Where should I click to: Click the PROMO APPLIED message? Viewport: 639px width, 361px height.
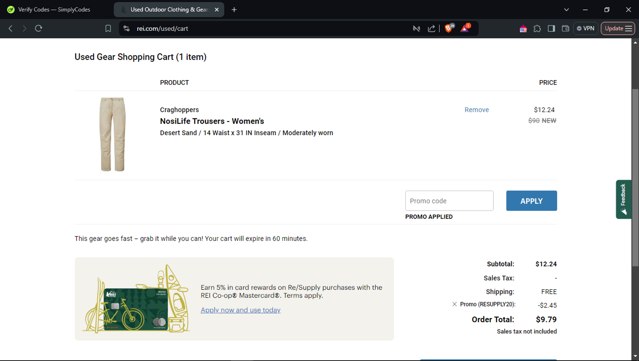pyautogui.click(x=429, y=217)
